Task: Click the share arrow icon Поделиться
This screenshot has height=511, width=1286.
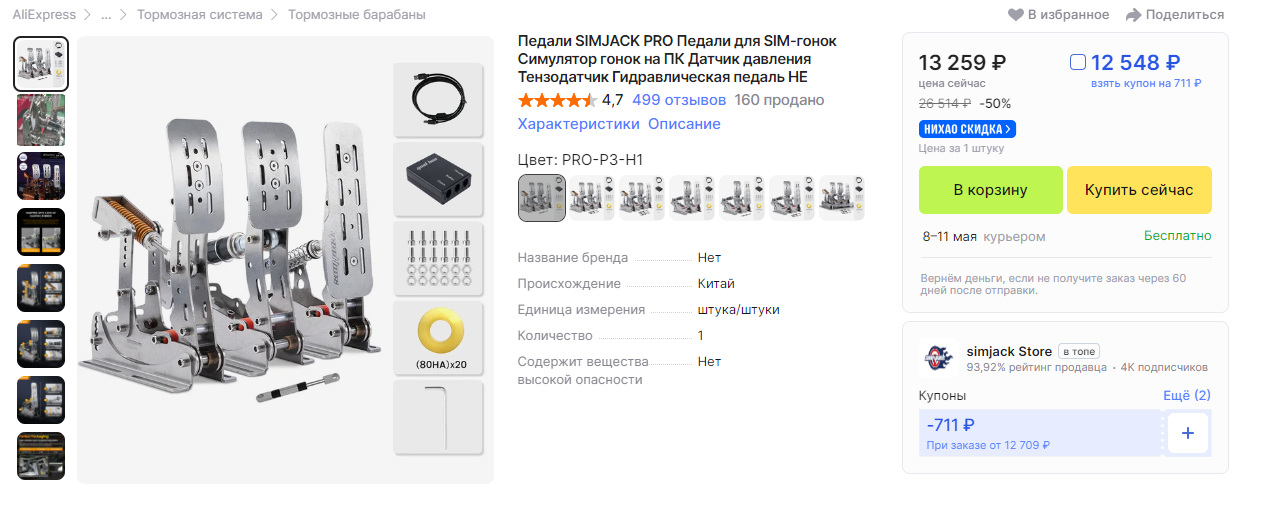Action: coord(1133,15)
